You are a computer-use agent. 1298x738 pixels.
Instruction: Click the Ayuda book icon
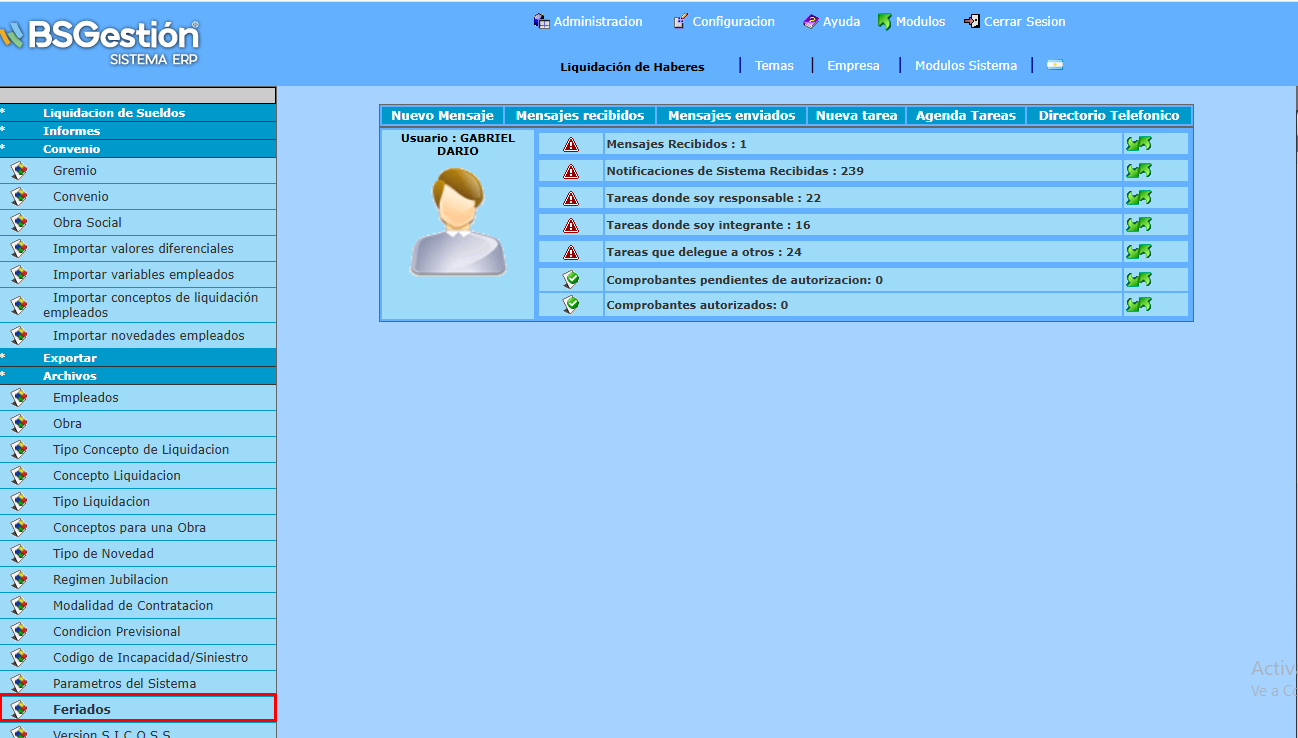pos(810,21)
